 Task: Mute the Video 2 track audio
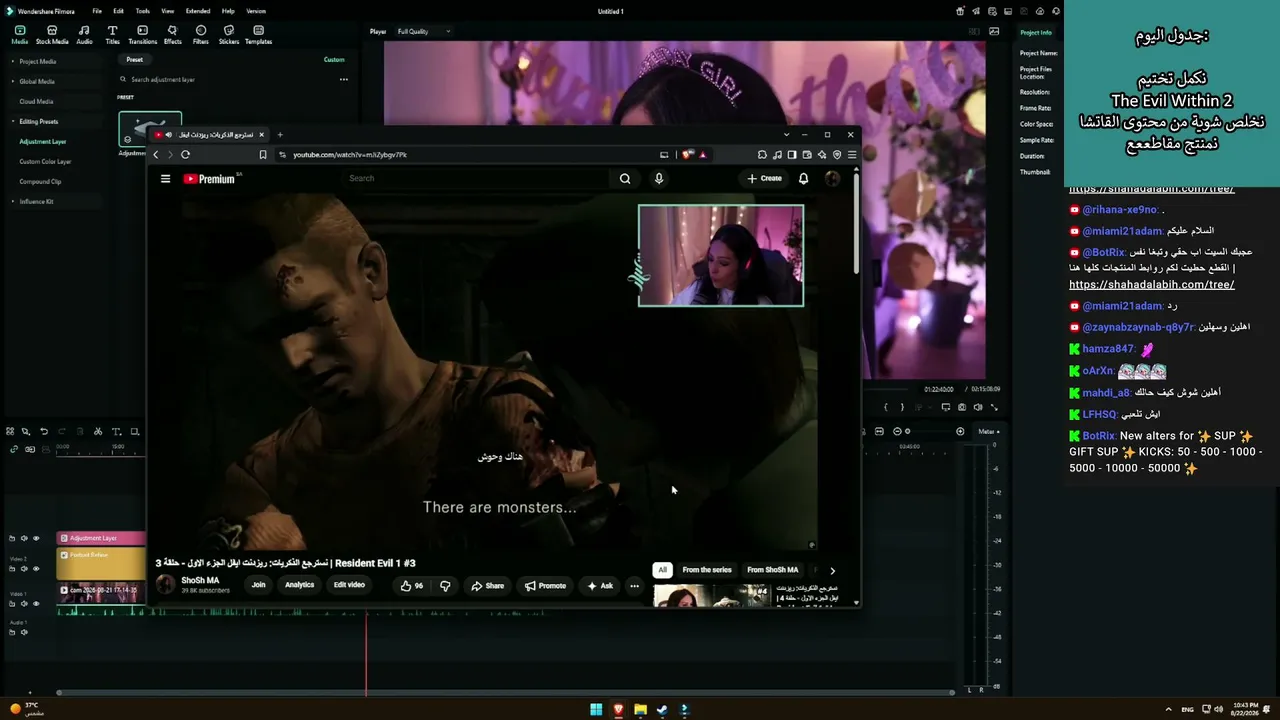tap(24, 568)
